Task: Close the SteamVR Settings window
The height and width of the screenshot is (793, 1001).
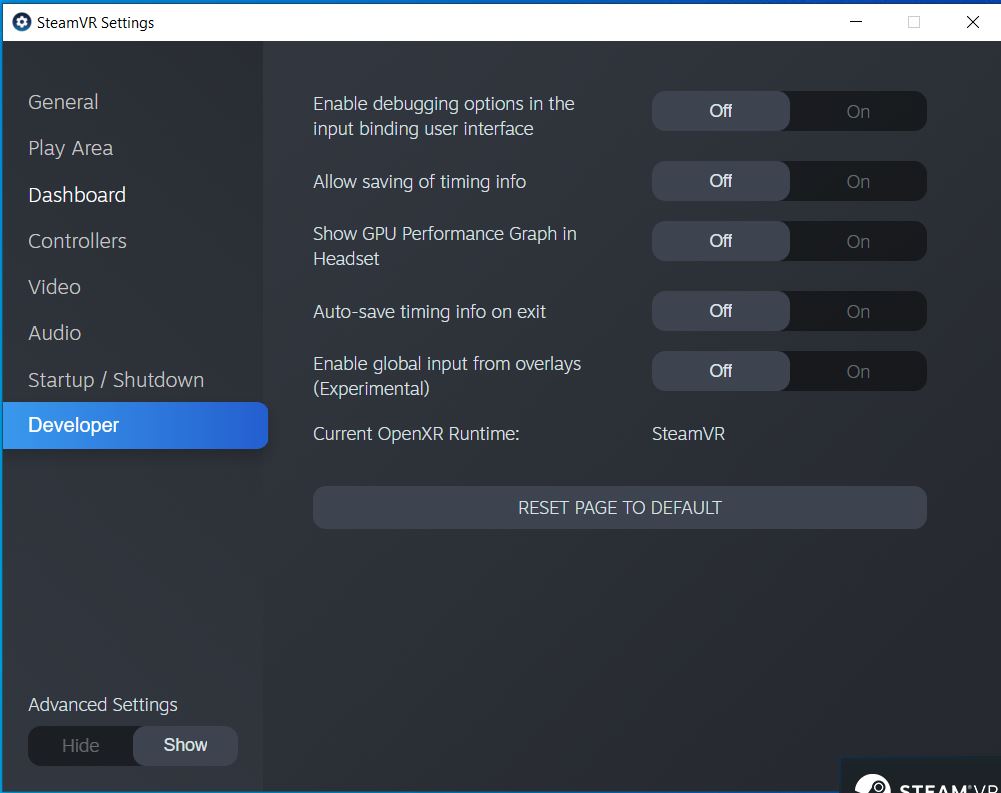Action: (972, 22)
